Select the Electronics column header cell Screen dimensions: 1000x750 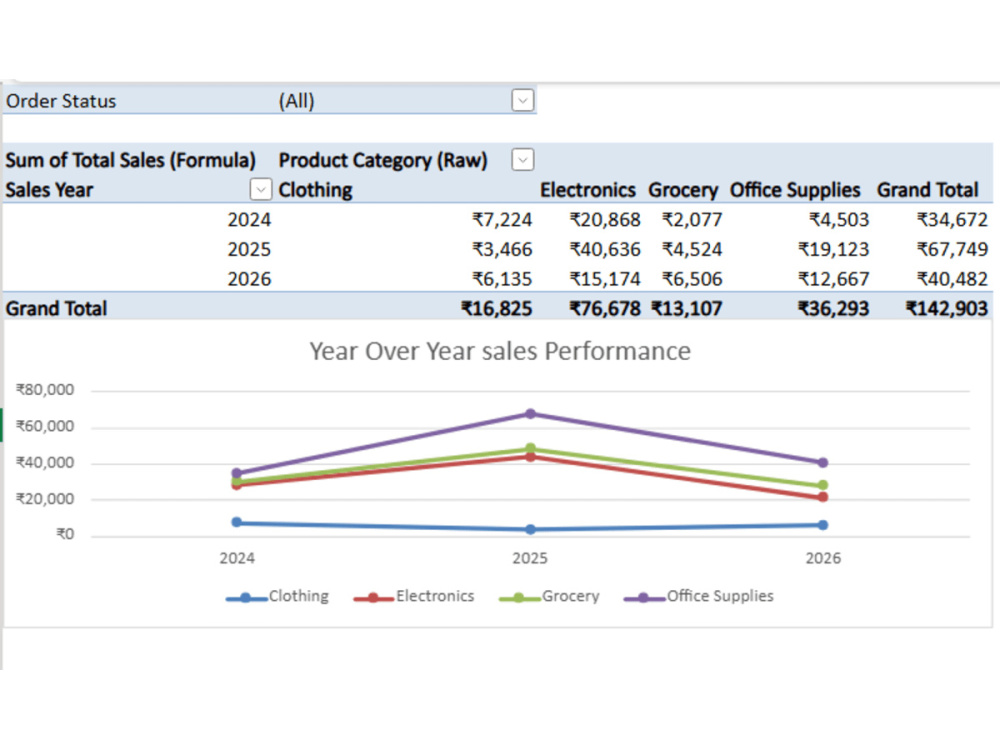click(587, 189)
